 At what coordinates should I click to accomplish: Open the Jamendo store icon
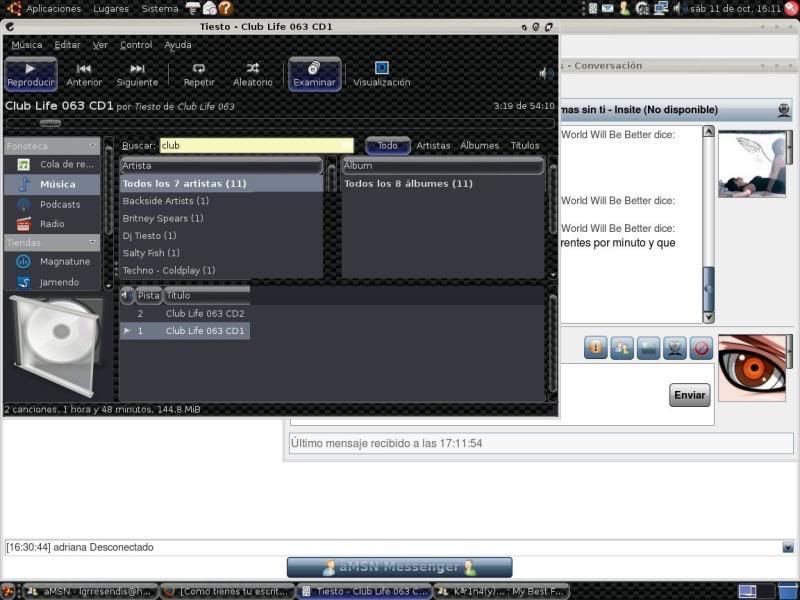tap(23, 282)
